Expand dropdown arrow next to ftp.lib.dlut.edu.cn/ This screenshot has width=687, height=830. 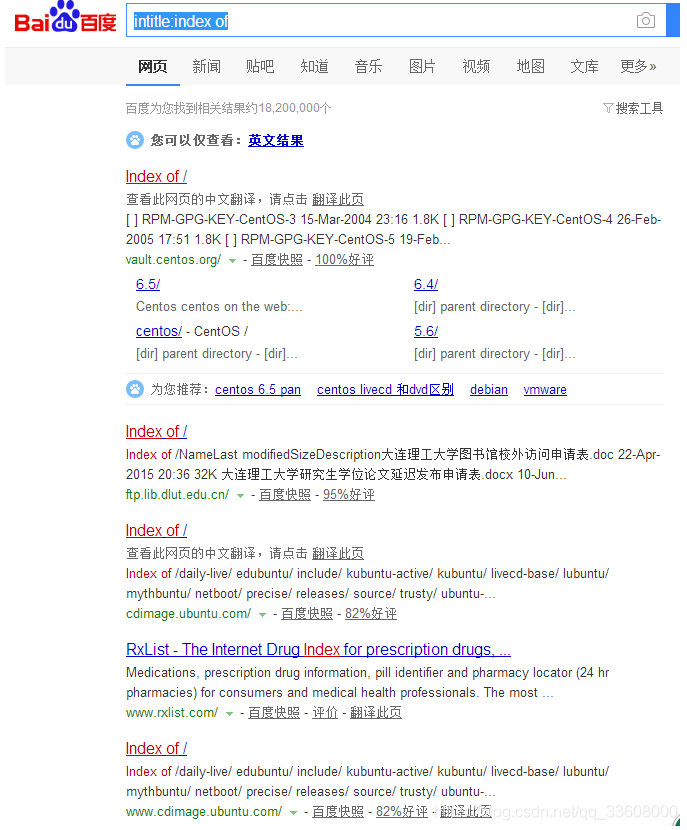click(240, 495)
